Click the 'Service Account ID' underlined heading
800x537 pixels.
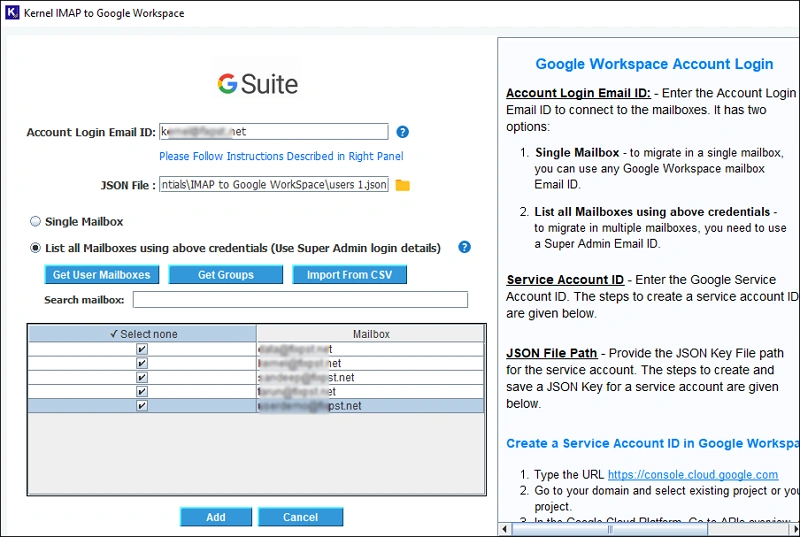tap(565, 280)
